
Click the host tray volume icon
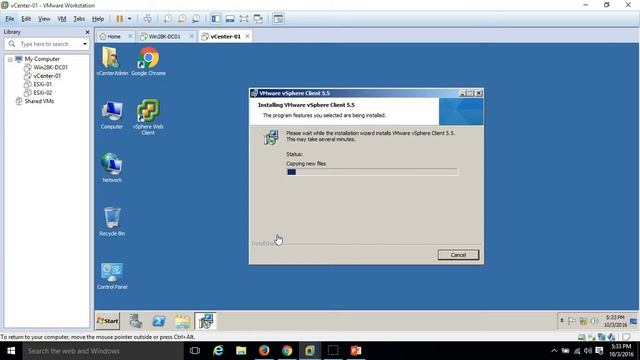[x=588, y=351]
